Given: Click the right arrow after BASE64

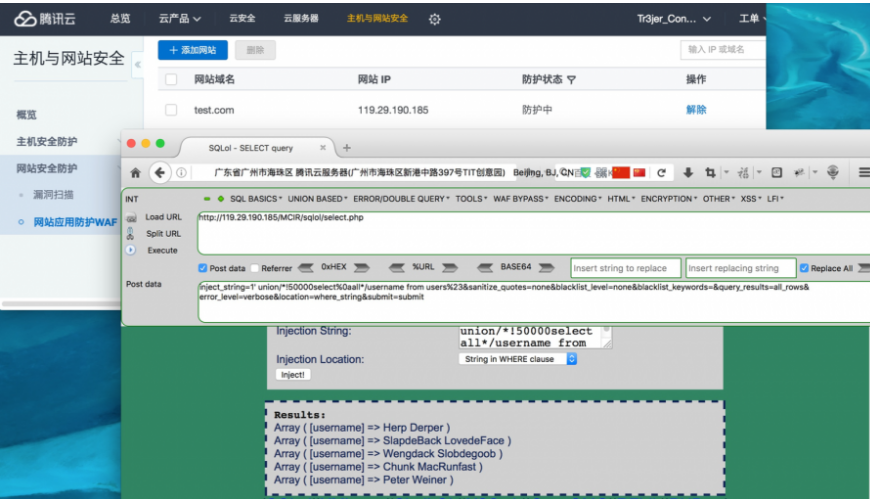Looking at the screenshot, I should [x=547, y=268].
